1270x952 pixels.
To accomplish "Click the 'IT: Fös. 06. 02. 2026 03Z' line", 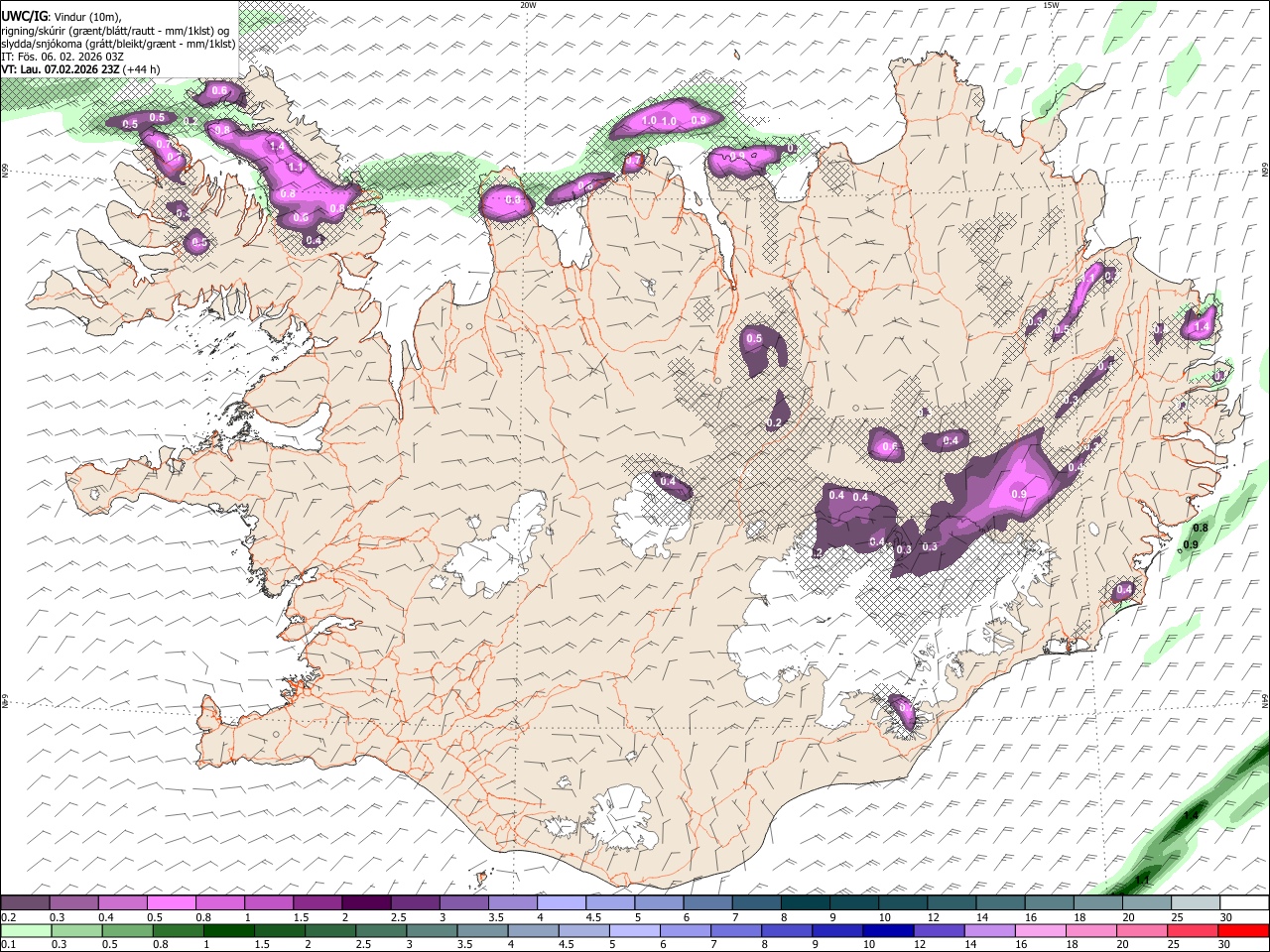I will 63,57.
